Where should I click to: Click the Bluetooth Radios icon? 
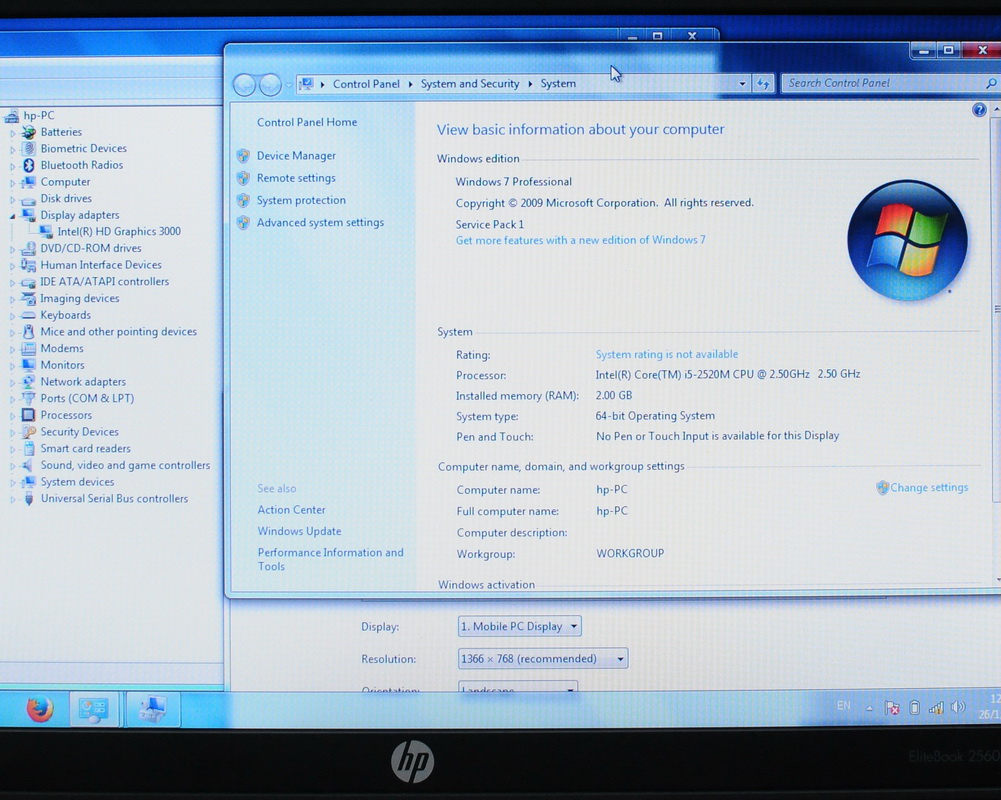(29, 165)
